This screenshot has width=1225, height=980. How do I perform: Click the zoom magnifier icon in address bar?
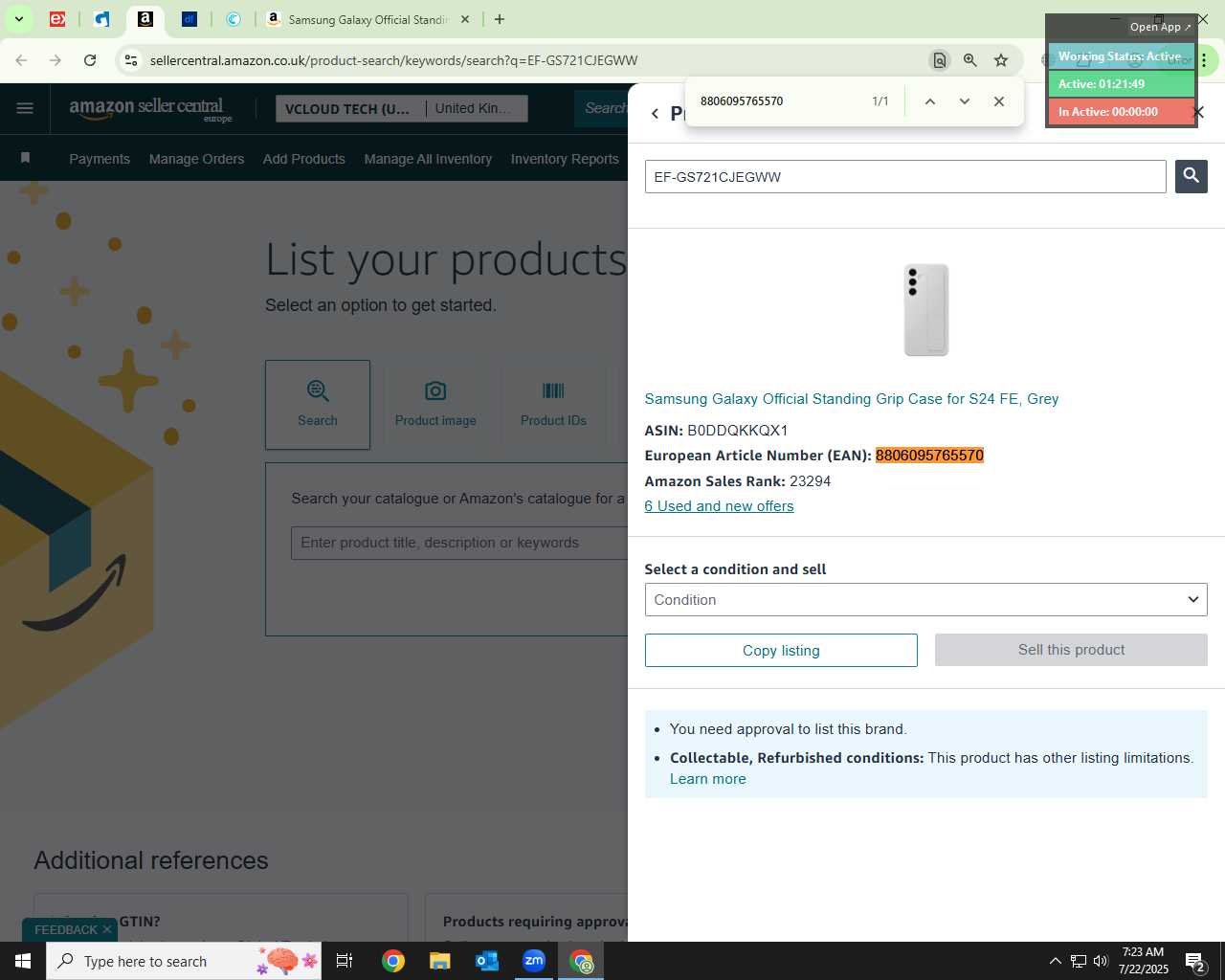(969, 60)
